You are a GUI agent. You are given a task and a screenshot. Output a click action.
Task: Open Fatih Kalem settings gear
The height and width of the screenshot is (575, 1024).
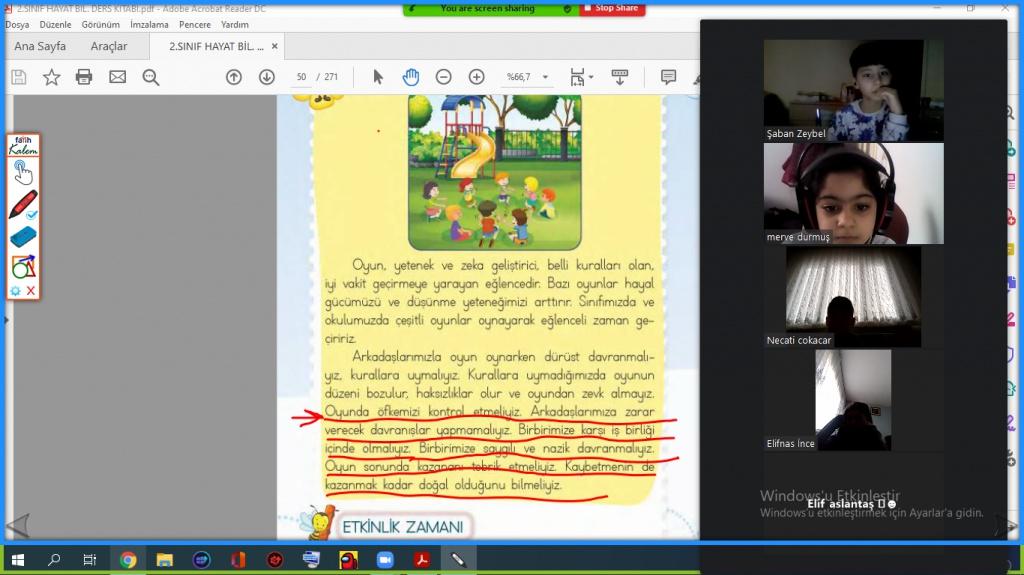16,291
